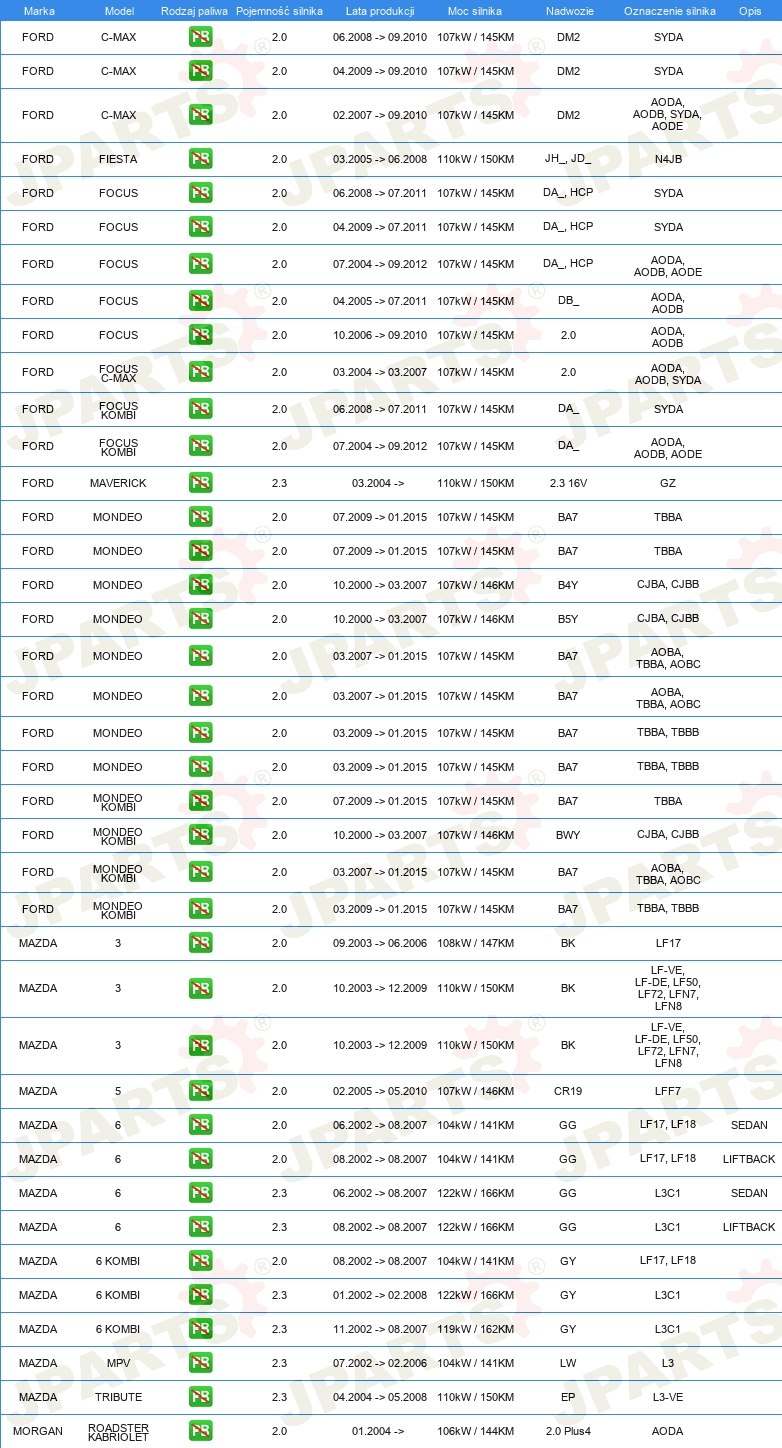Click production years 07.2002 -> 02.2006

[x=380, y=1363]
